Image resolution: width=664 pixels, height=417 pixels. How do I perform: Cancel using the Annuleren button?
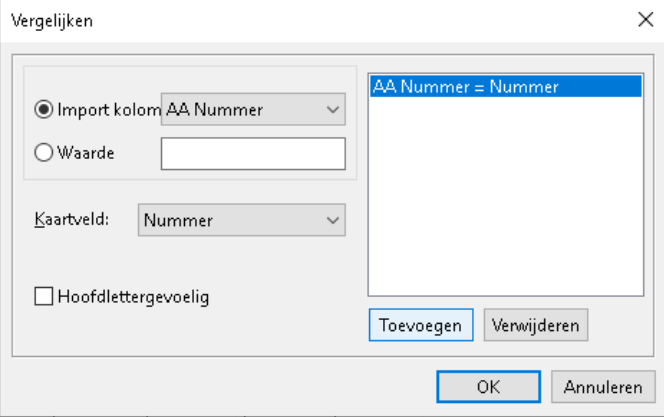[x=603, y=386]
